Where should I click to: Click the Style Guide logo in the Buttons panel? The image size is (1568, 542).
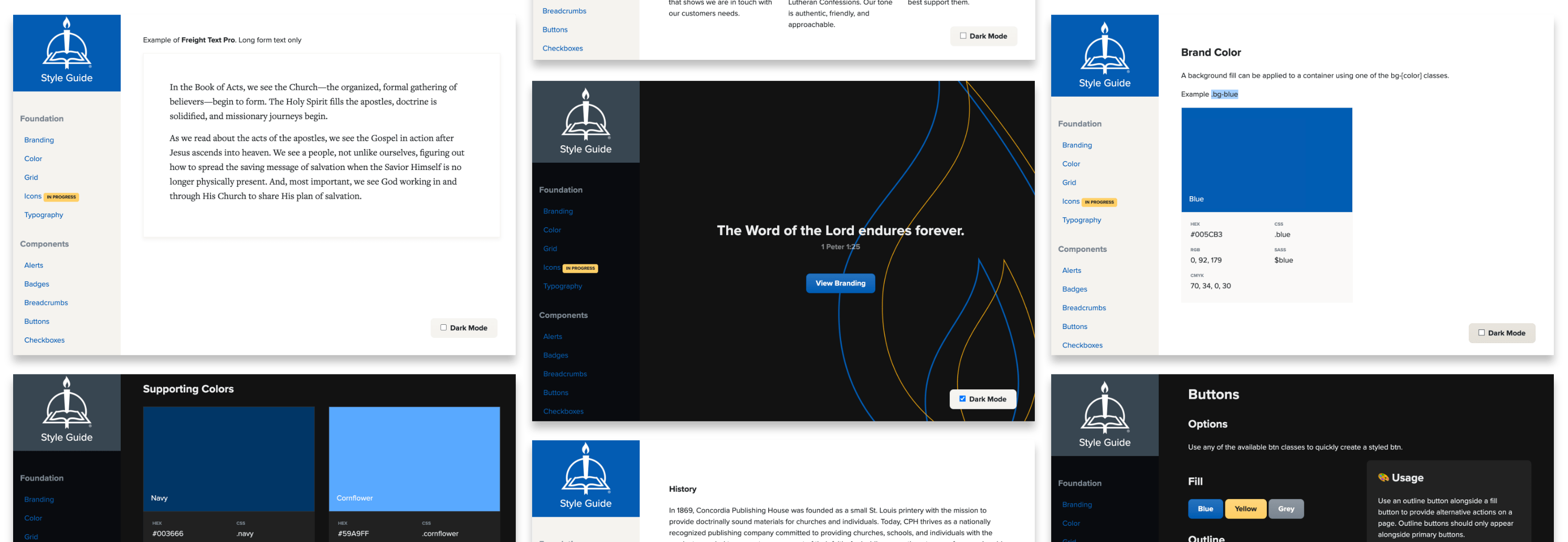point(1104,415)
